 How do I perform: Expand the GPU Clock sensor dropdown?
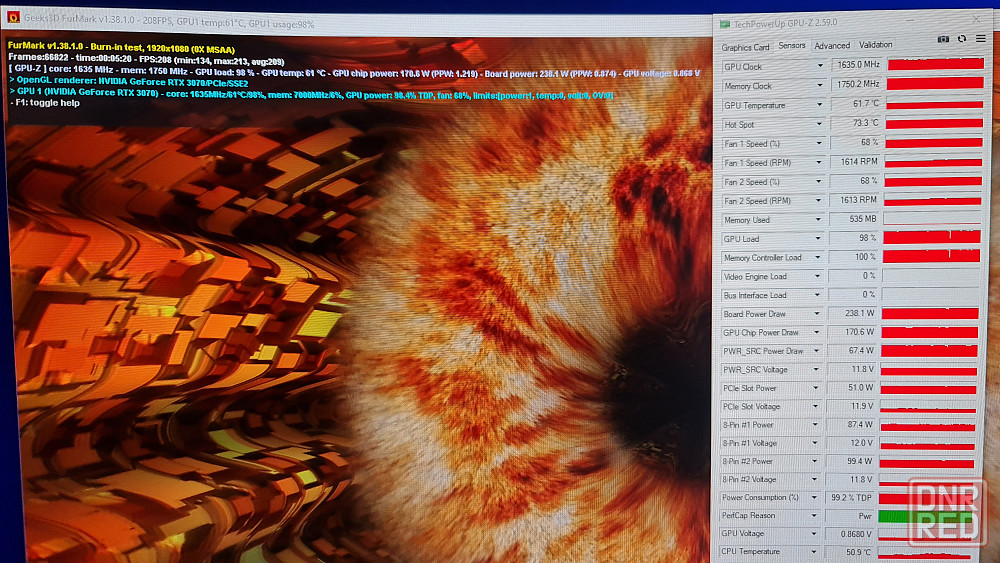click(820, 66)
